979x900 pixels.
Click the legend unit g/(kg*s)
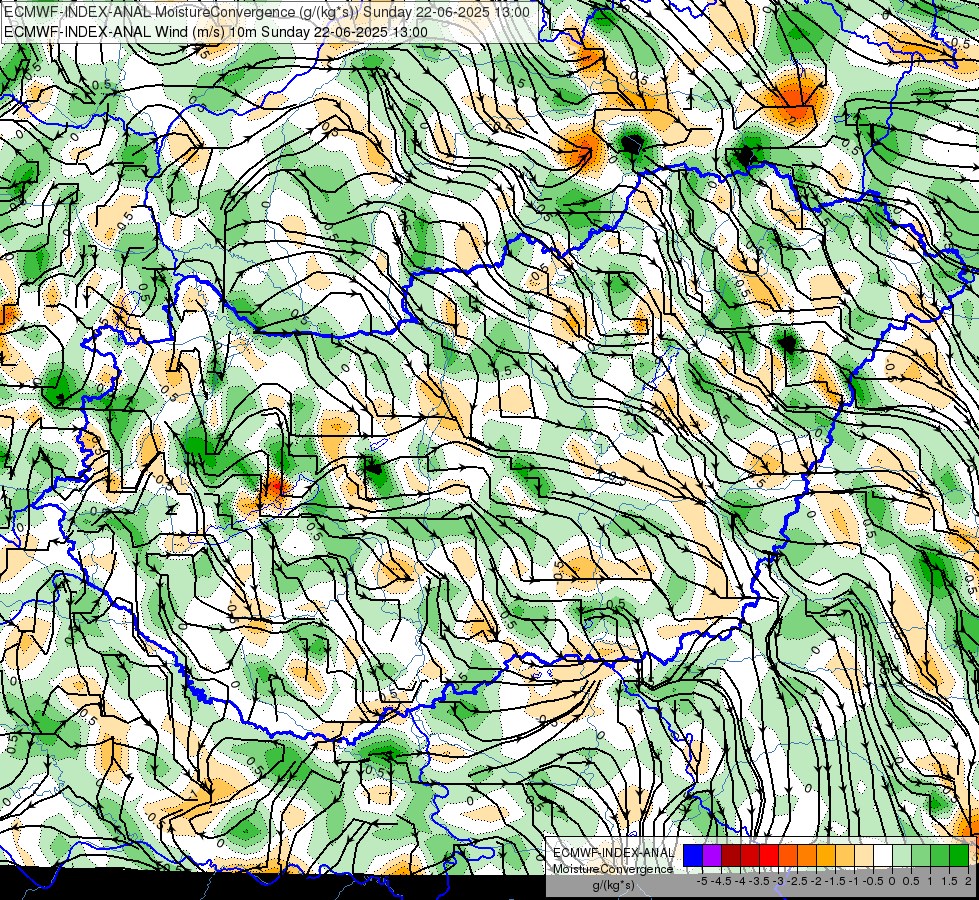pyautogui.click(x=613, y=886)
